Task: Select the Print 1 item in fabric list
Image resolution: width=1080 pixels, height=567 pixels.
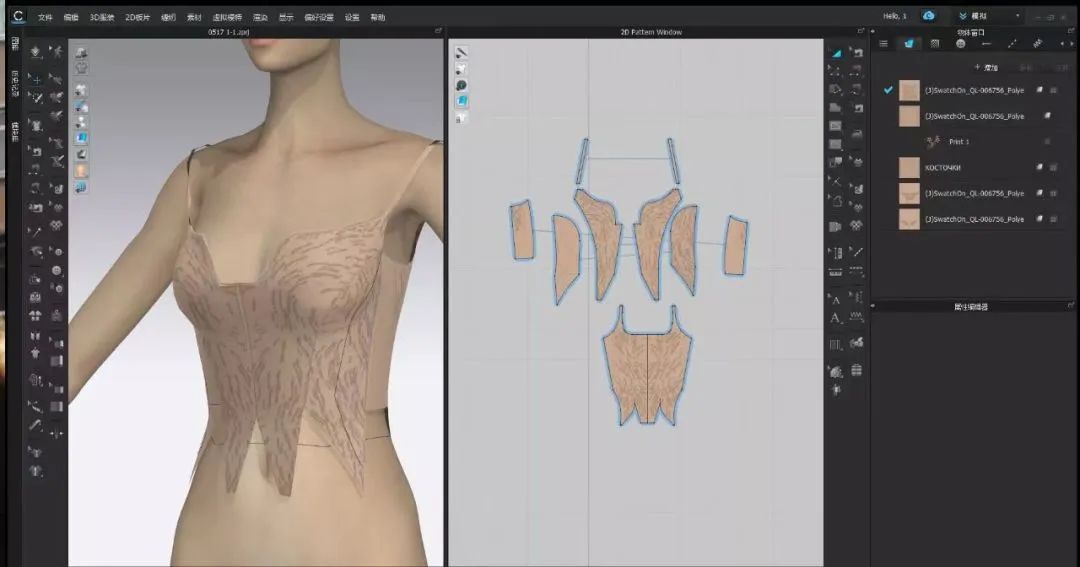Action: [958, 142]
